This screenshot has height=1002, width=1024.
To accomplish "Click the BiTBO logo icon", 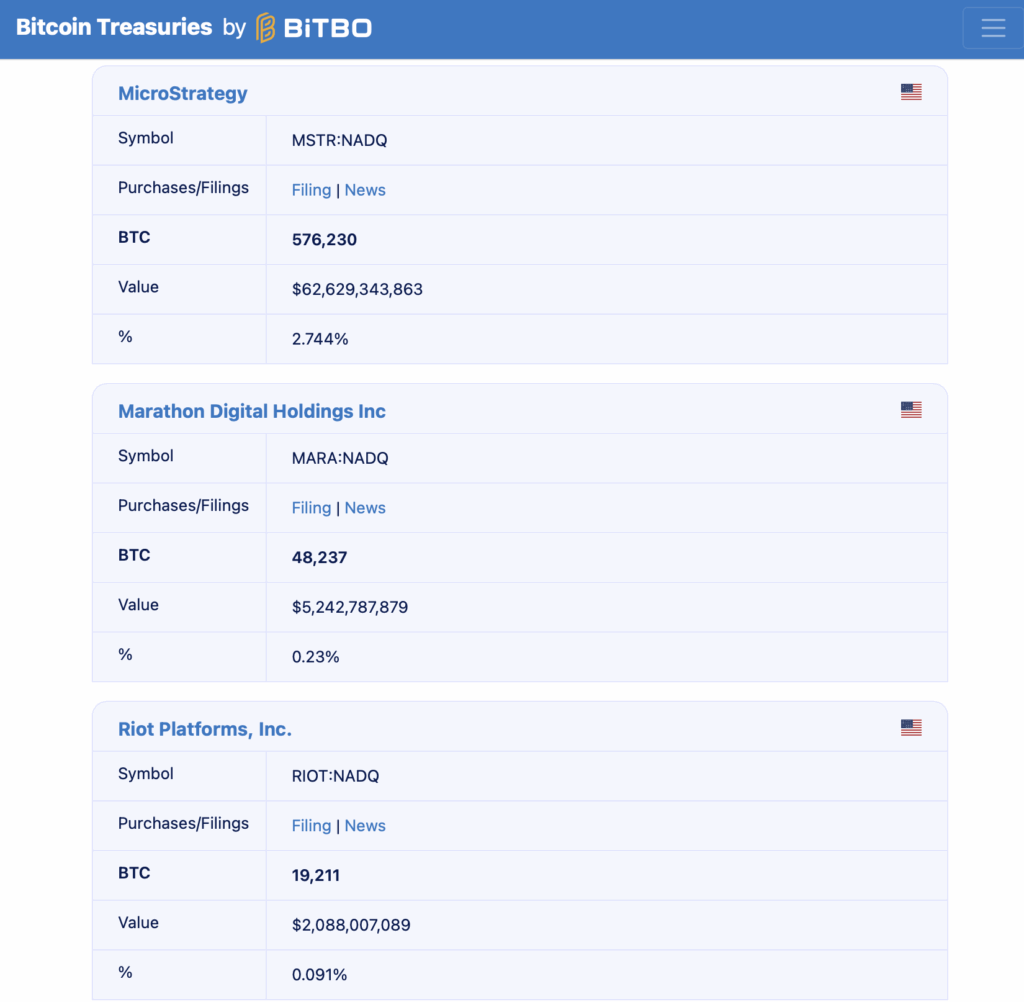I will coord(265,27).
